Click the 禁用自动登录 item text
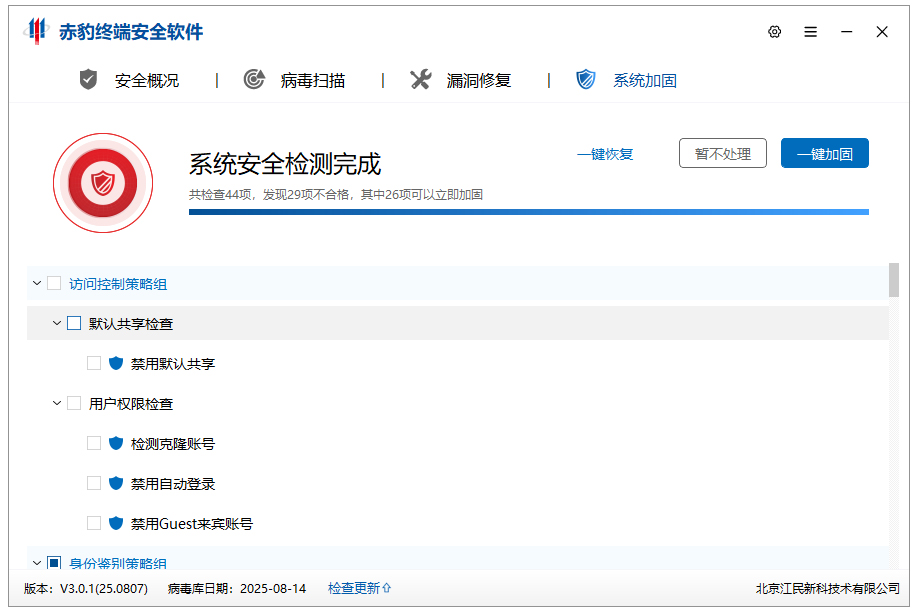Image resolution: width=913 pixels, height=612 pixels. pos(173,484)
